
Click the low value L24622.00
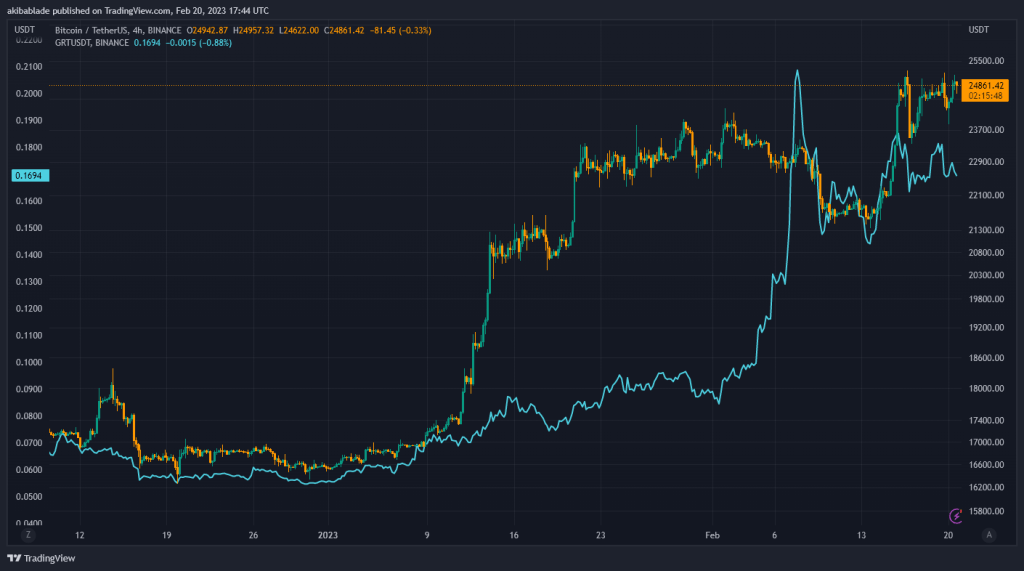click(299, 30)
